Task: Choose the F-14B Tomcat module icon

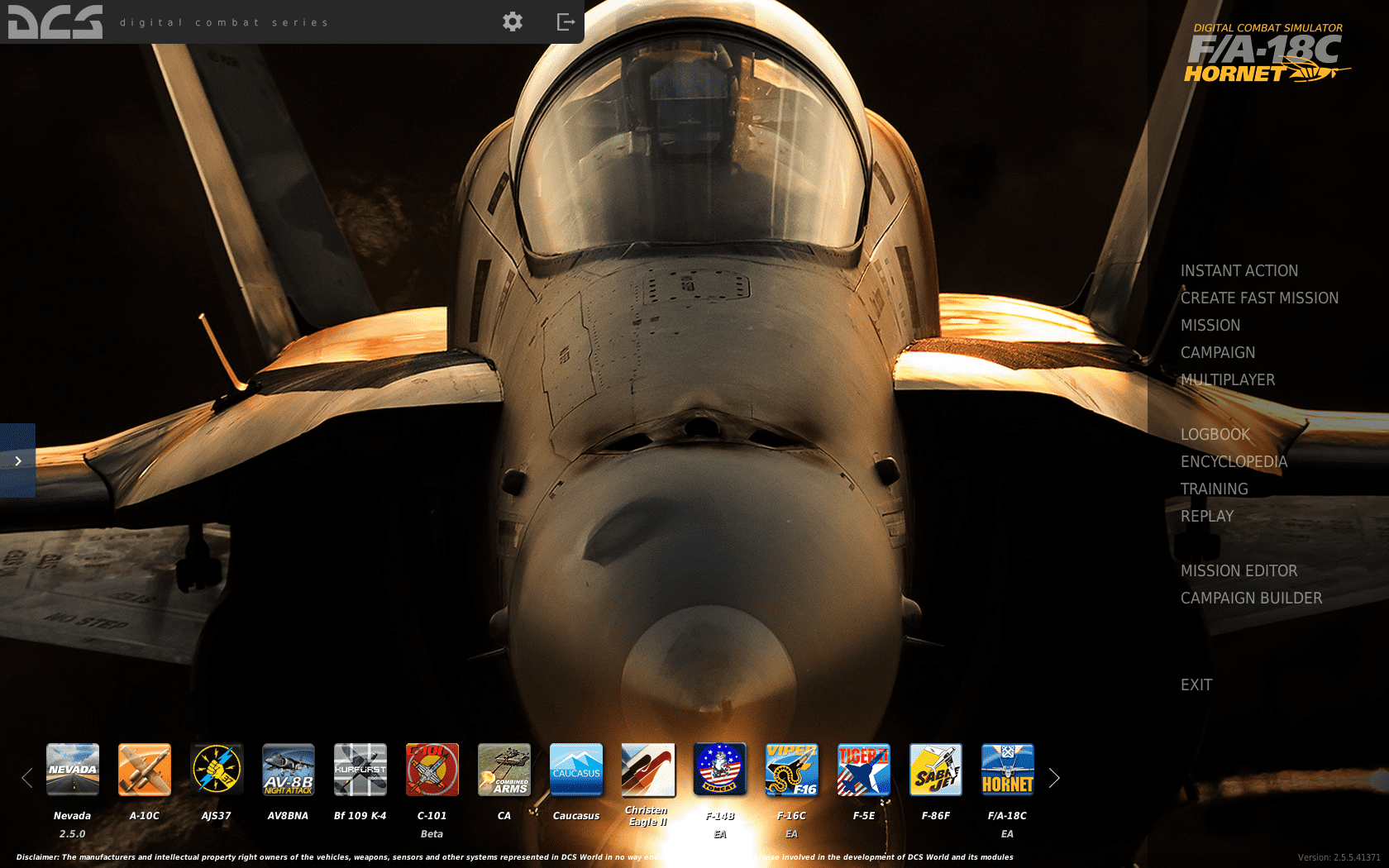Action: (720, 770)
